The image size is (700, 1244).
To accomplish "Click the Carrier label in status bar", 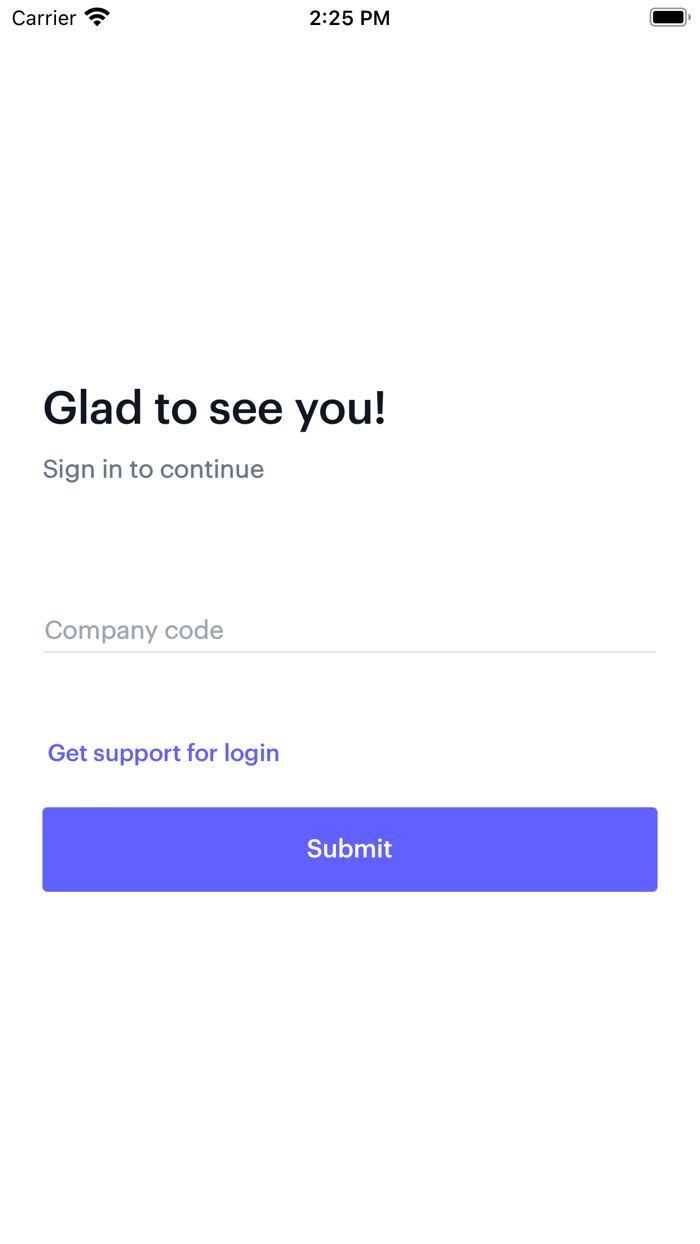I will 44,18.
